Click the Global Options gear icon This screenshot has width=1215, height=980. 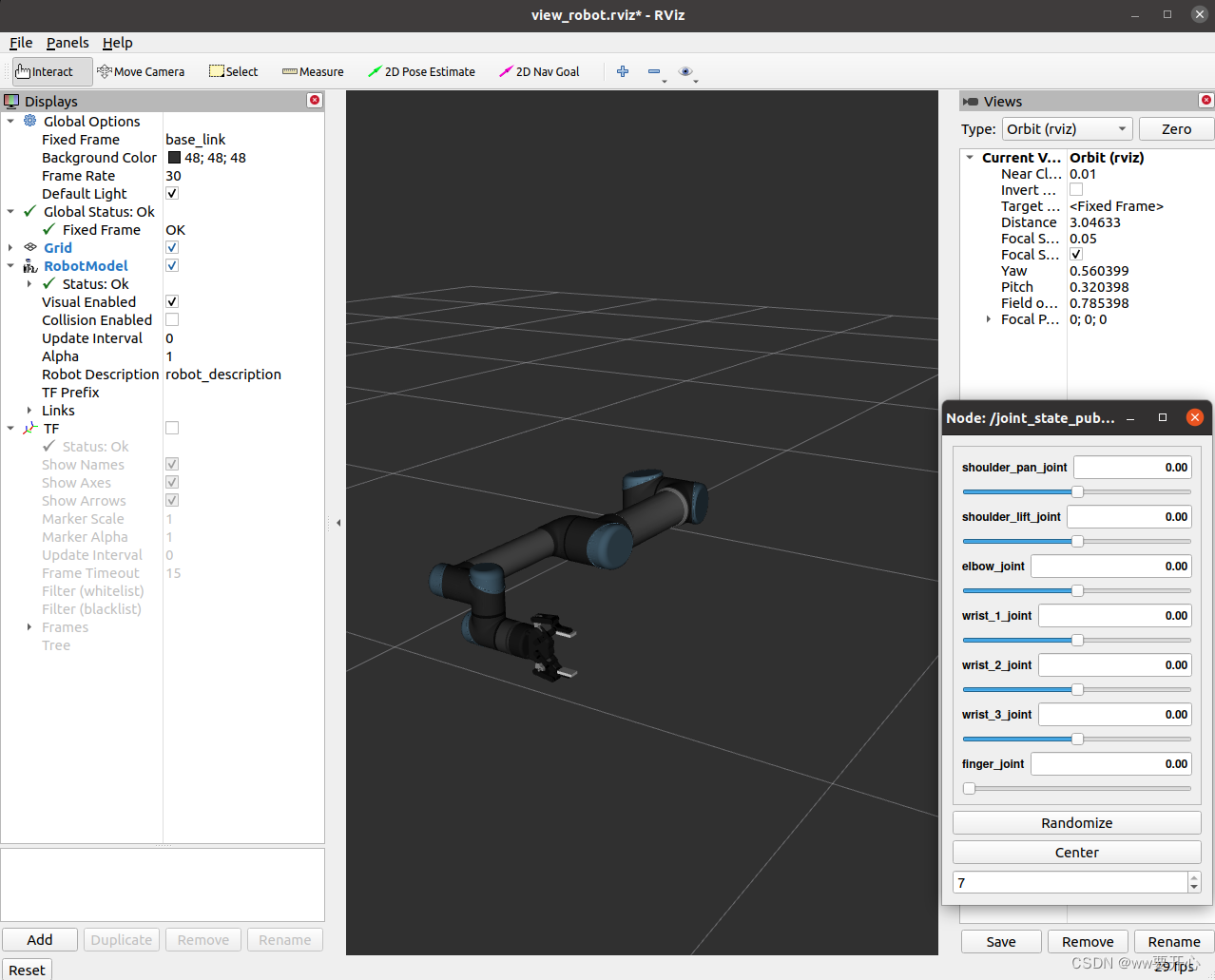tap(30, 121)
